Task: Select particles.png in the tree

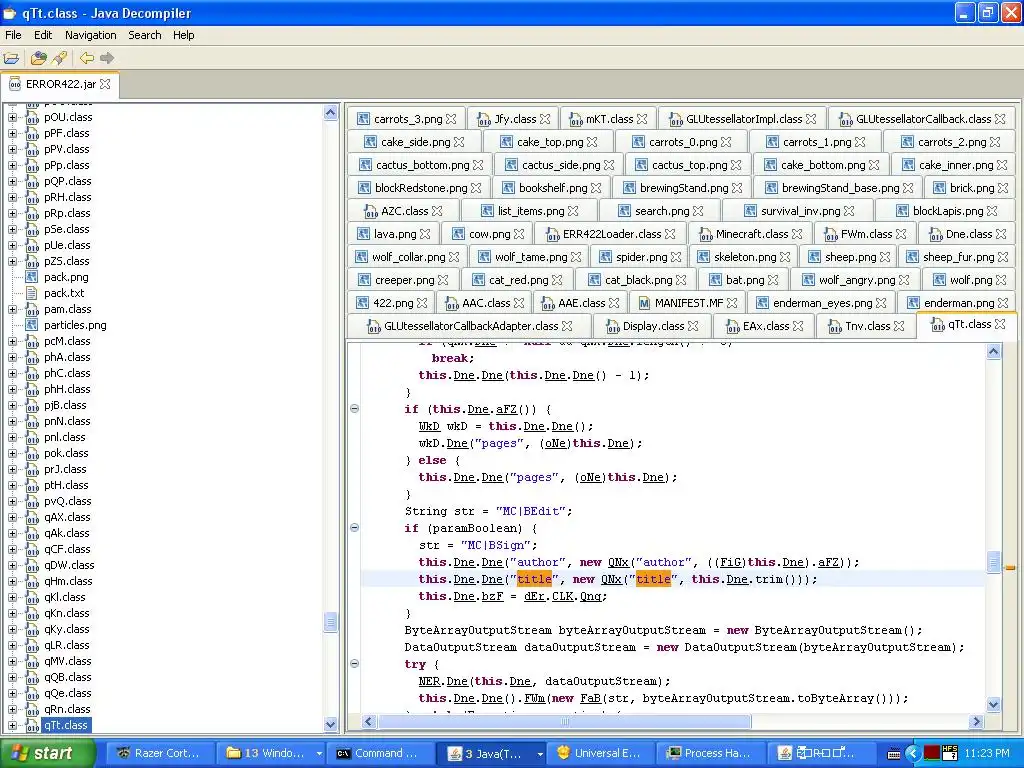Action: coord(75,325)
